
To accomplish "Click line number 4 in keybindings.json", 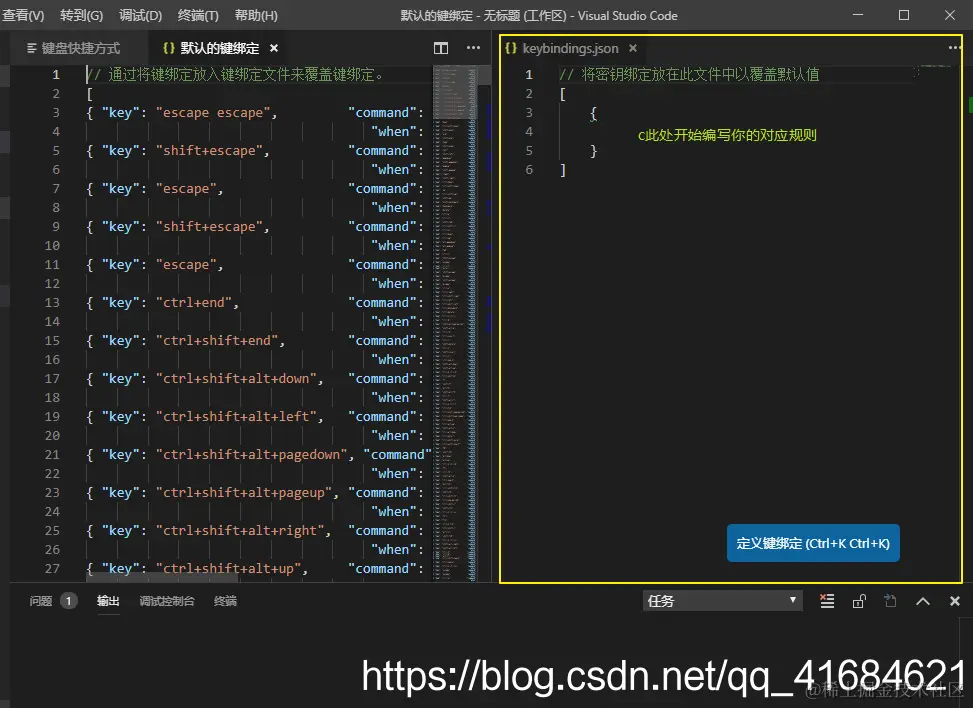I will tap(529, 132).
